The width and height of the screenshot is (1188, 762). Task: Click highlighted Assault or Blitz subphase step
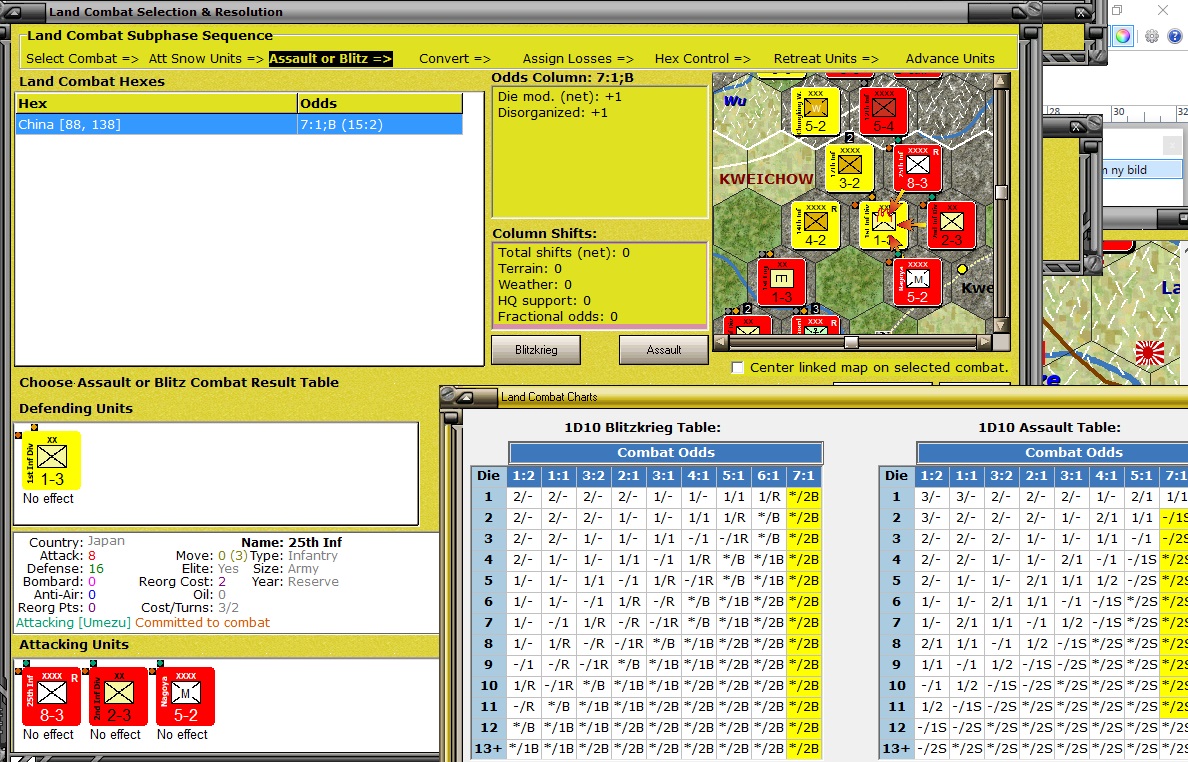[330, 58]
